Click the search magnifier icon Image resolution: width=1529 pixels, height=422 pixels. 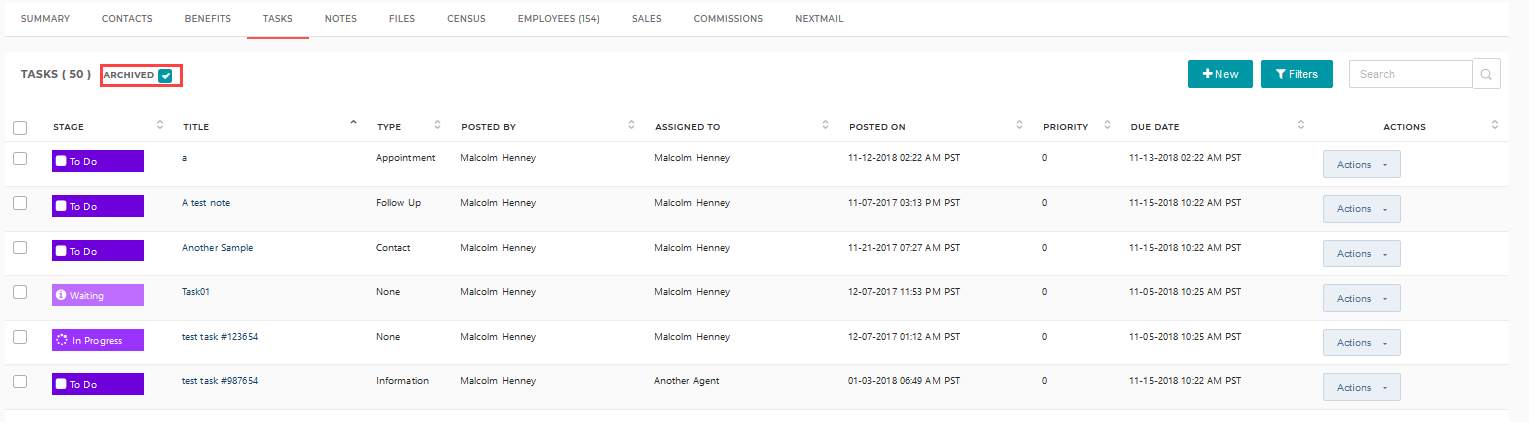pos(1486,74)
